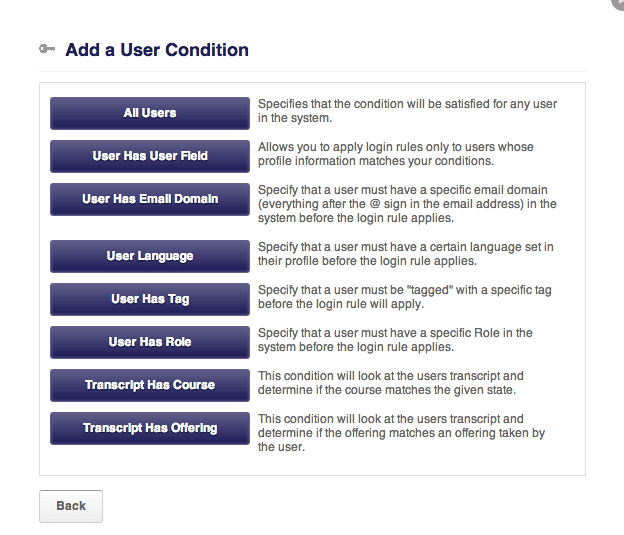The height and width of the screenshot is (535, 624).
Task: Click the All Users description text
Action: 407,111
